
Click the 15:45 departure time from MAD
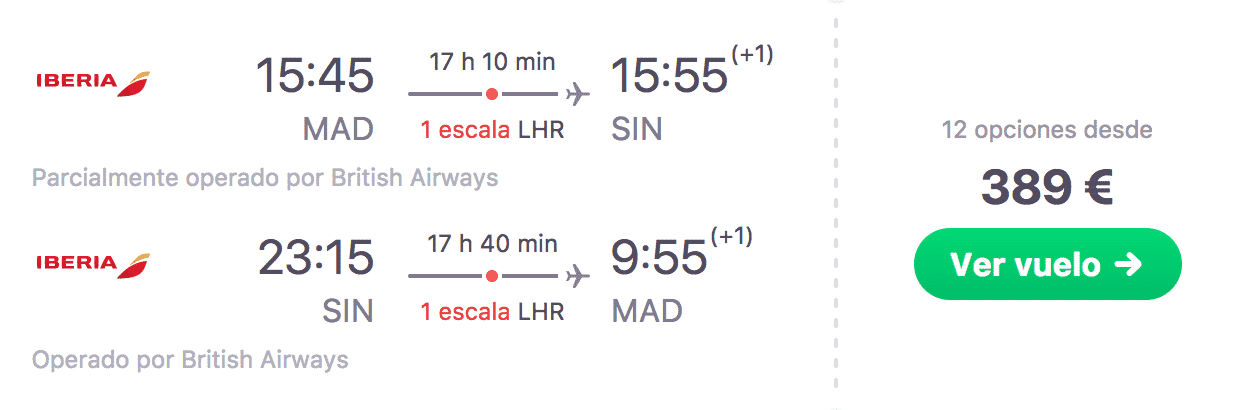(315, 76)
